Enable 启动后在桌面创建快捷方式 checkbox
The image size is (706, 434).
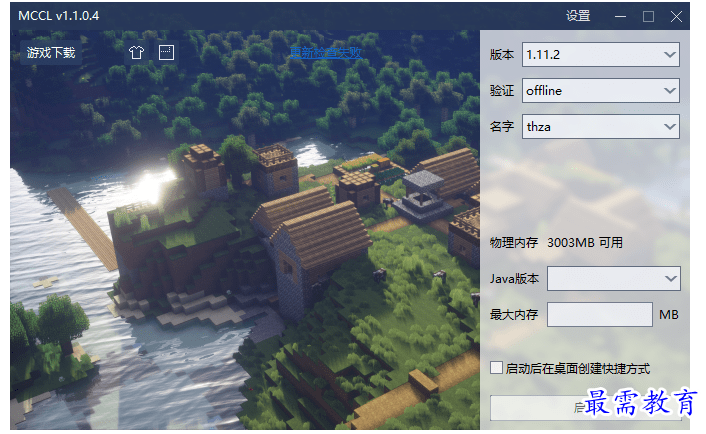pyautogui.click(x=496, y=368)
